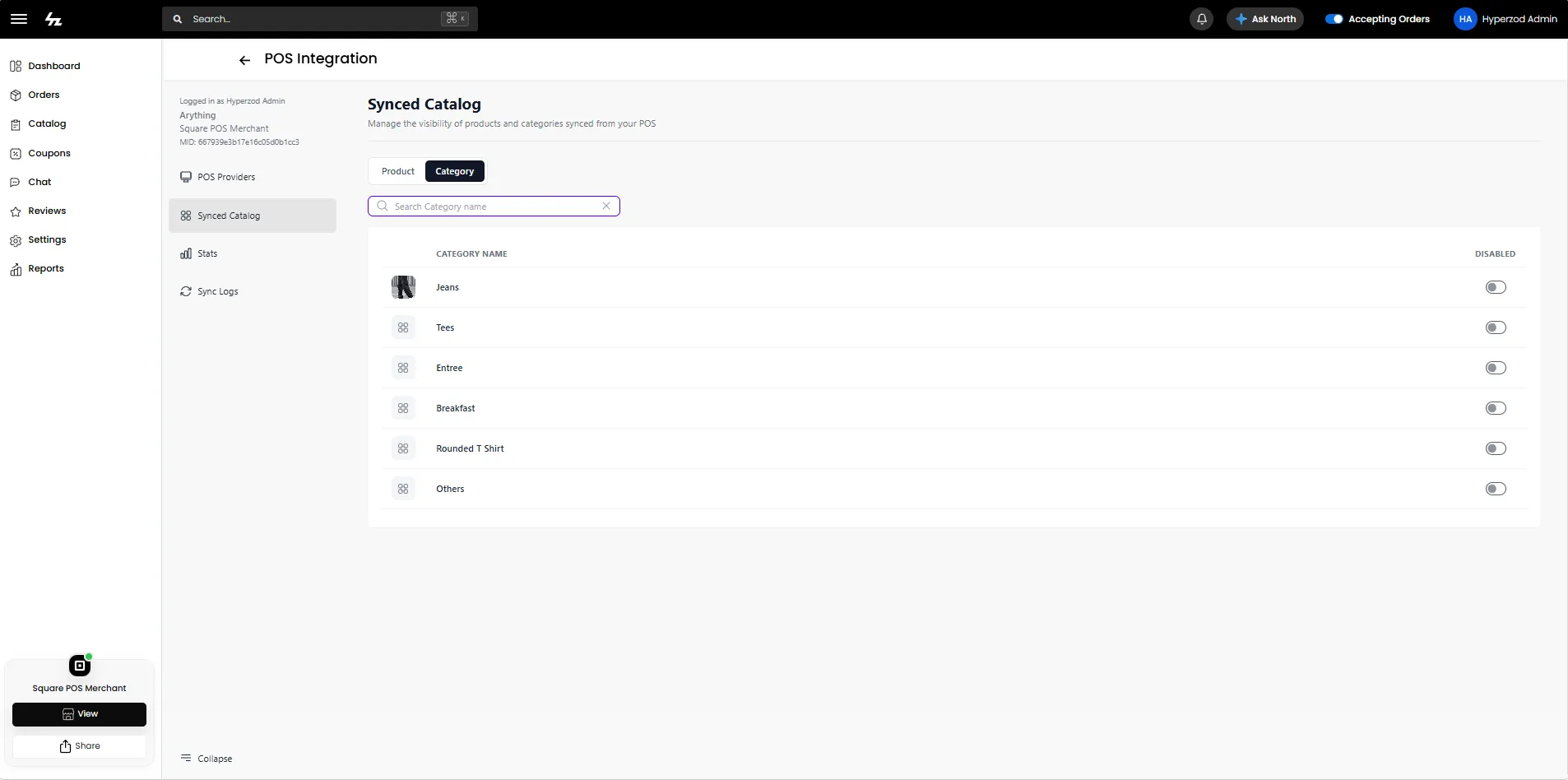Image resolution: width=1568 pixels, height=780 pixels.
Task: Click the Entree category placeholder icon
Action: (x=403, y=368)
